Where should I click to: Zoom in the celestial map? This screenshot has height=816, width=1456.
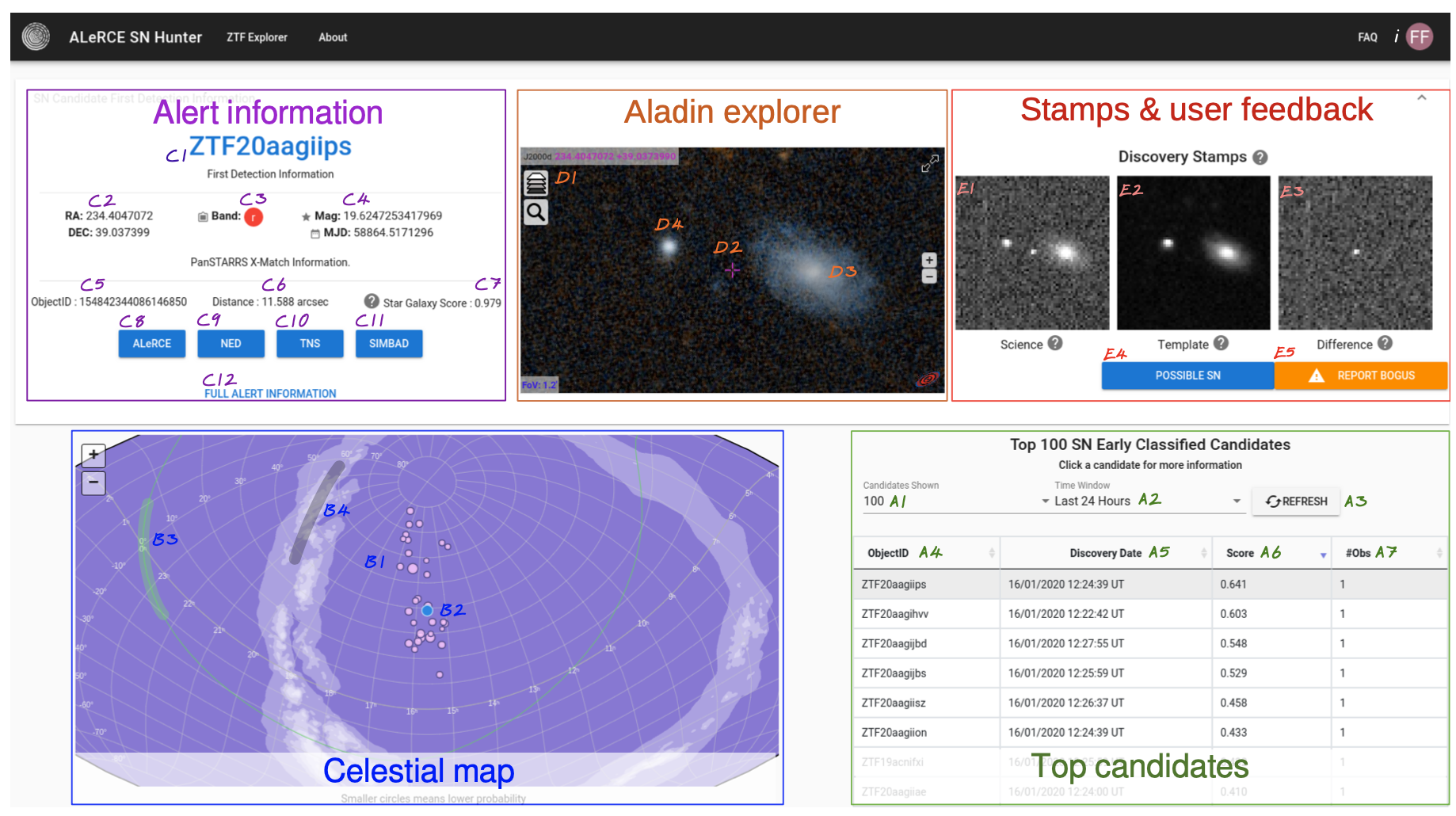pos(93,455)
